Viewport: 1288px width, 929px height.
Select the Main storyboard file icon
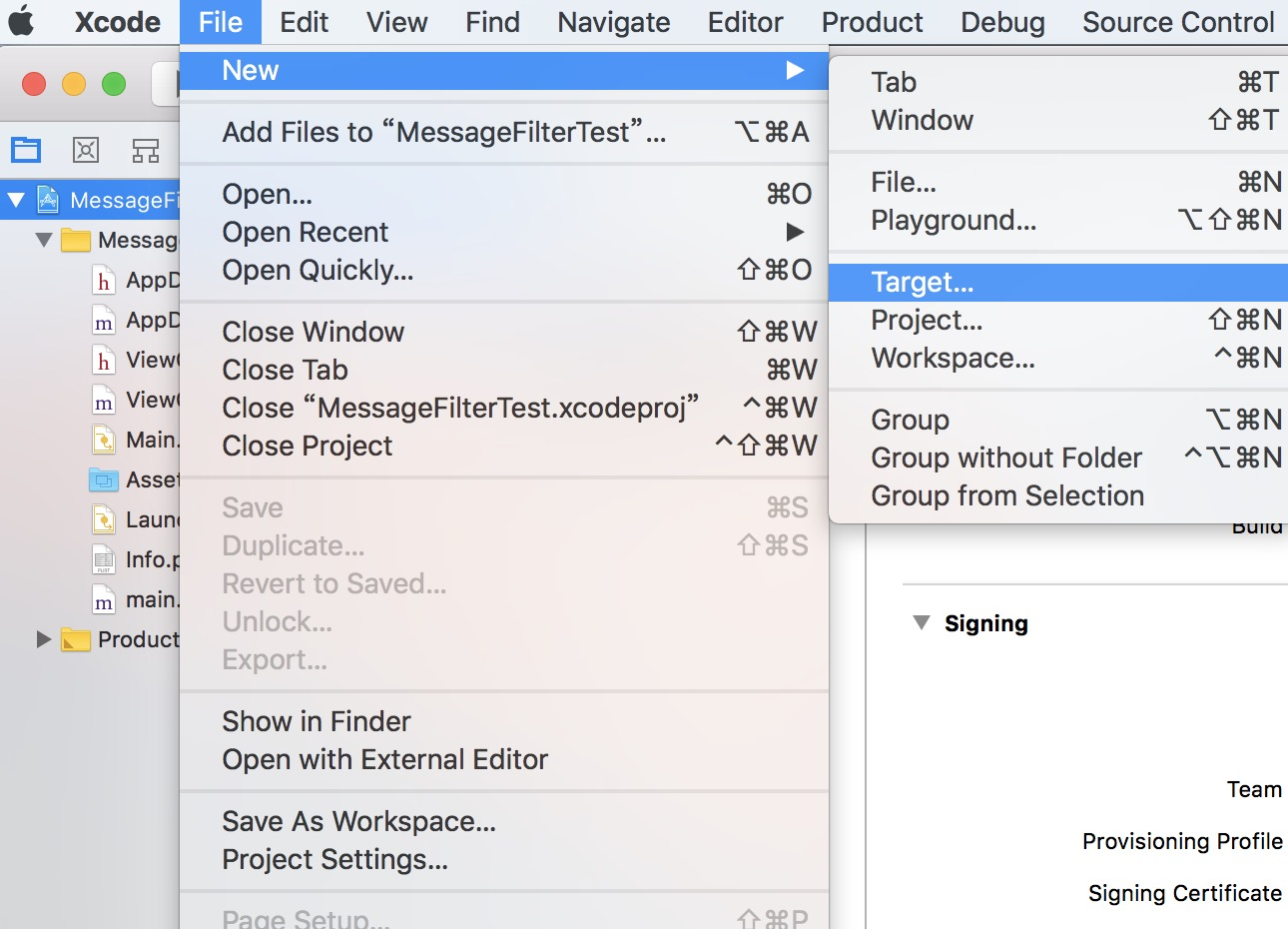103,440
